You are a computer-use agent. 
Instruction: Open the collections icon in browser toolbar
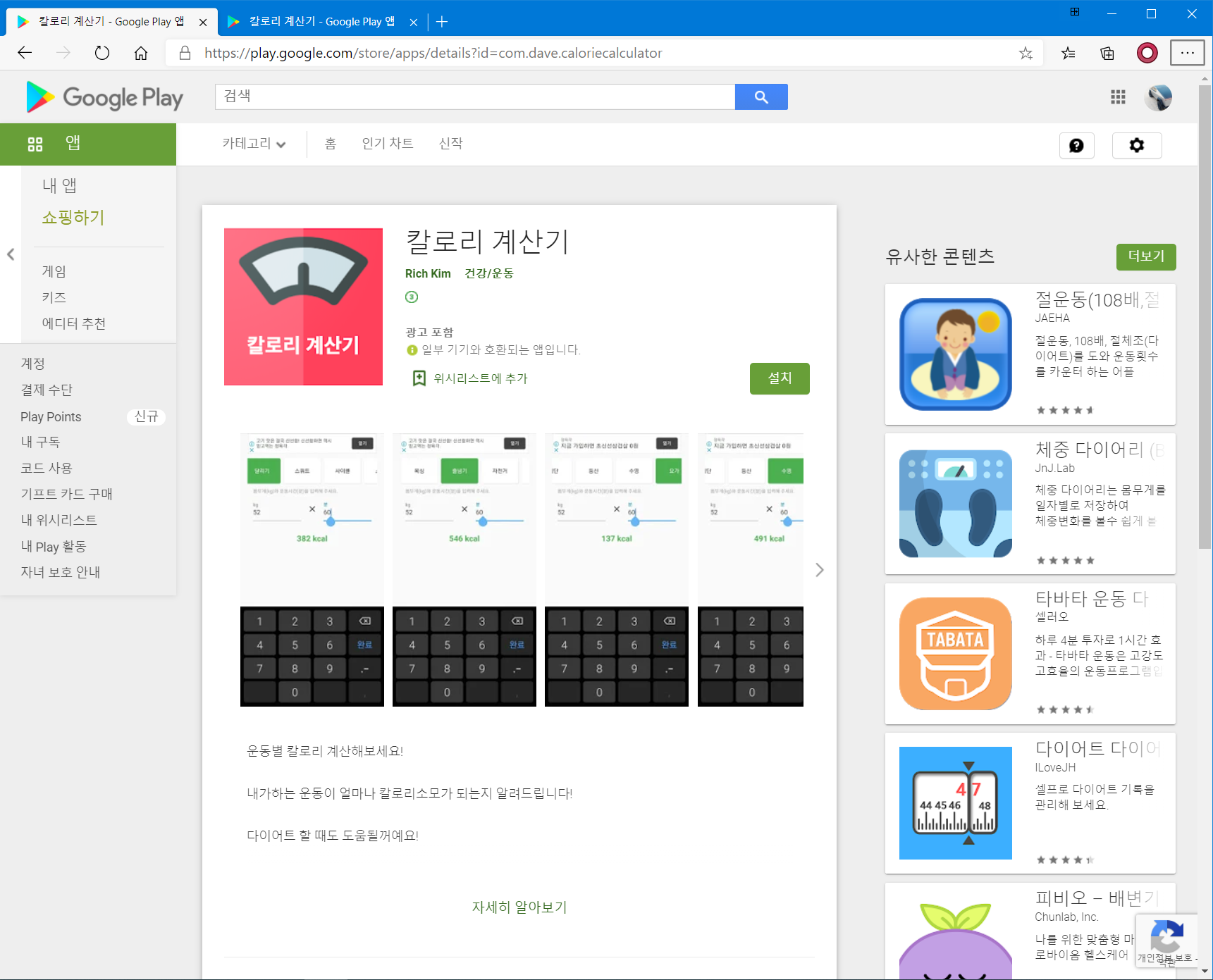click(x=1107, y=53)
